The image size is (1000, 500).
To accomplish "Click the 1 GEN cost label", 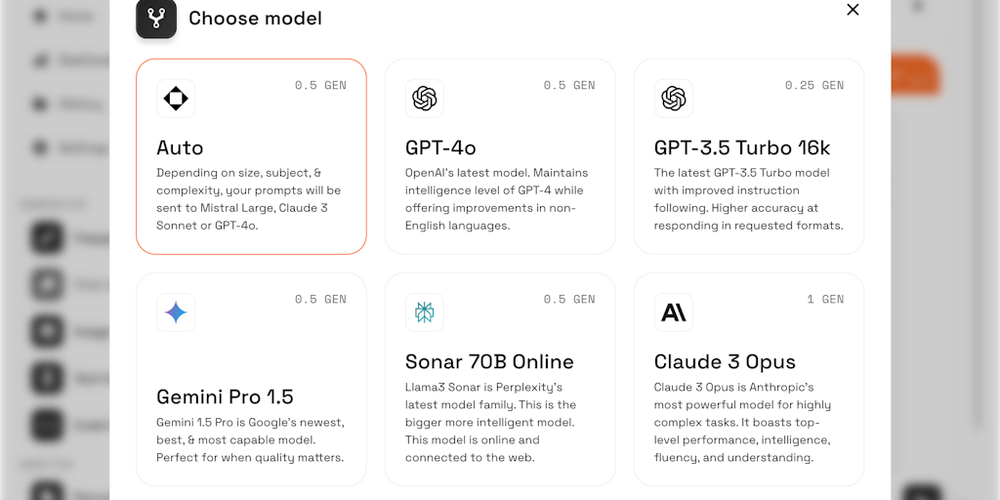I will 825,299.
